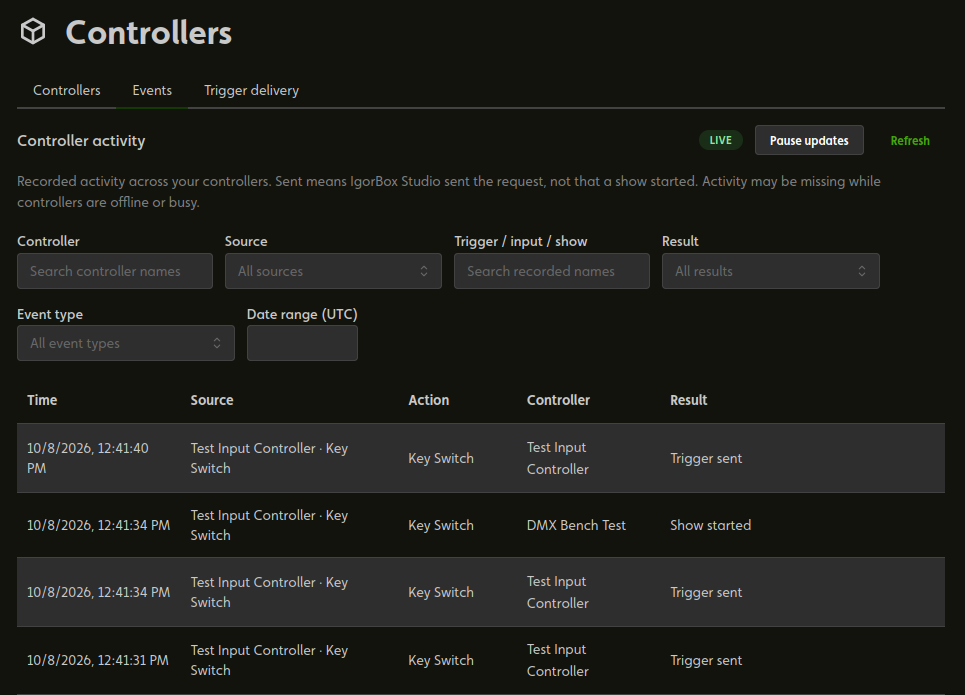Screen dimensions: 965x695
Task: Click the Action column header
Action: [428, 400]
